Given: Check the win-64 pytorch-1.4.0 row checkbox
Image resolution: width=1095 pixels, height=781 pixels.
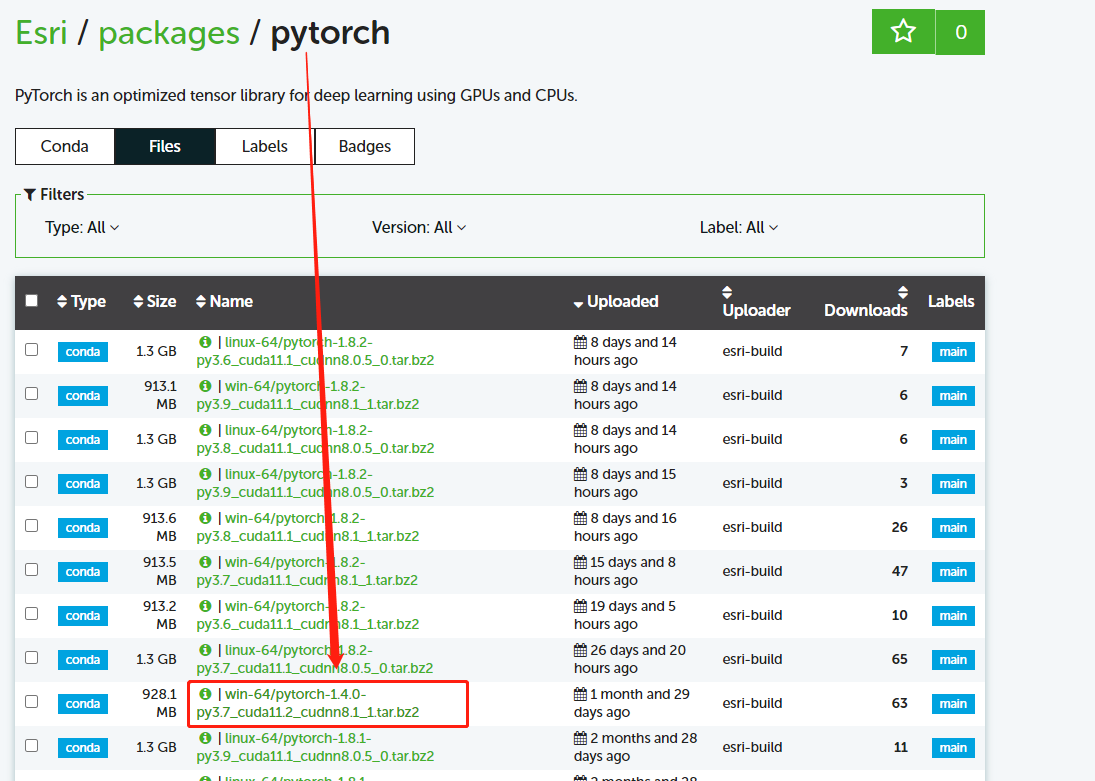Looking at the screenshot, I should (31, 701).
